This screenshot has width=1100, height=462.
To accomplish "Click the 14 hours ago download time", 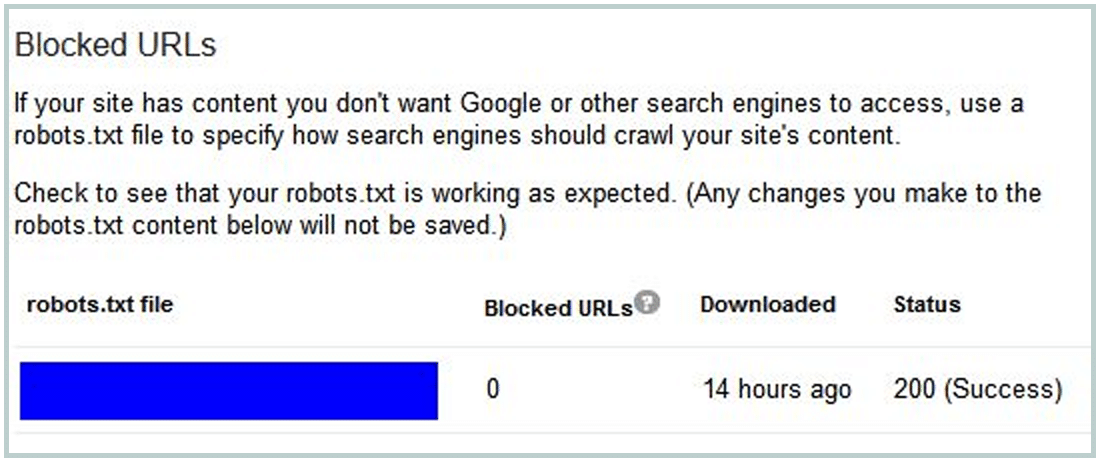I will coord(777,389).
